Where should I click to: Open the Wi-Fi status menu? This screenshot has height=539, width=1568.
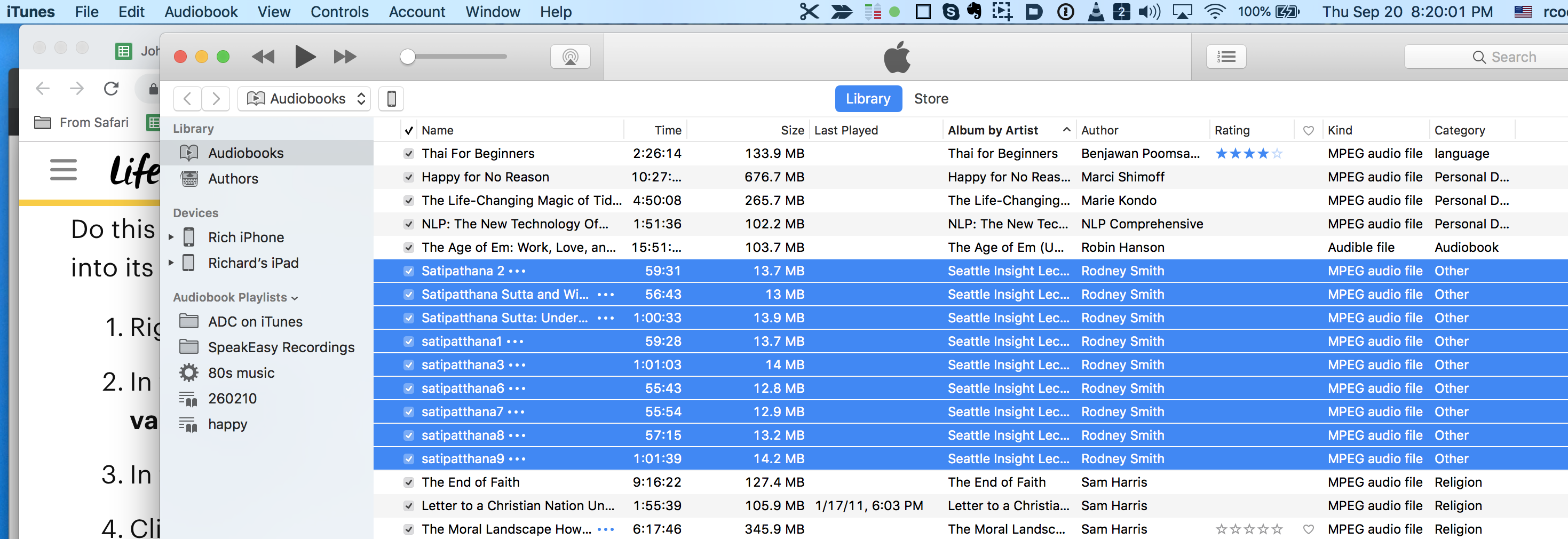click(x=1214, y=12)
